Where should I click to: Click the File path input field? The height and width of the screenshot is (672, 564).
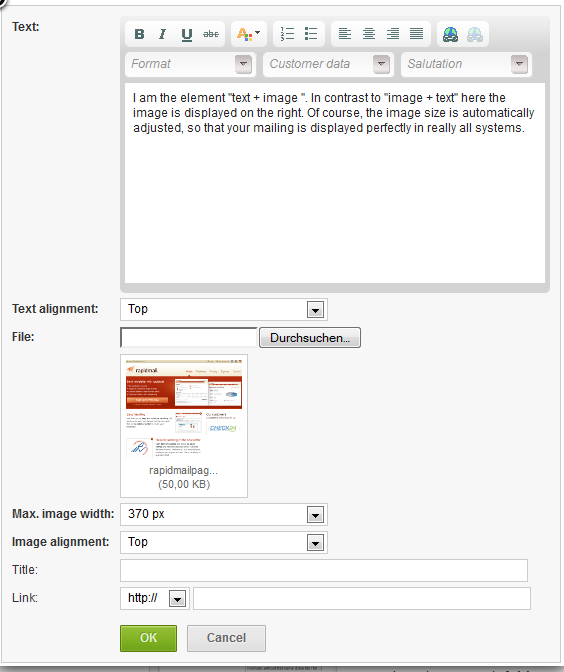[x=189, y=338]
